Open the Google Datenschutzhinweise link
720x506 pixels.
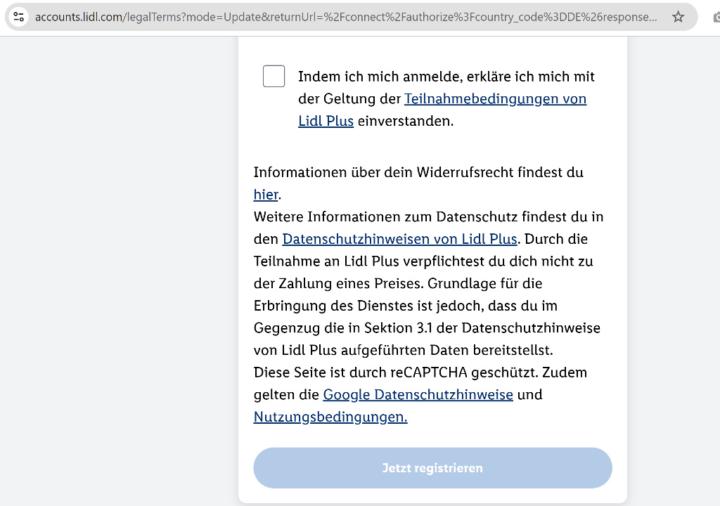pyautogui.click(x=418, y=395)
